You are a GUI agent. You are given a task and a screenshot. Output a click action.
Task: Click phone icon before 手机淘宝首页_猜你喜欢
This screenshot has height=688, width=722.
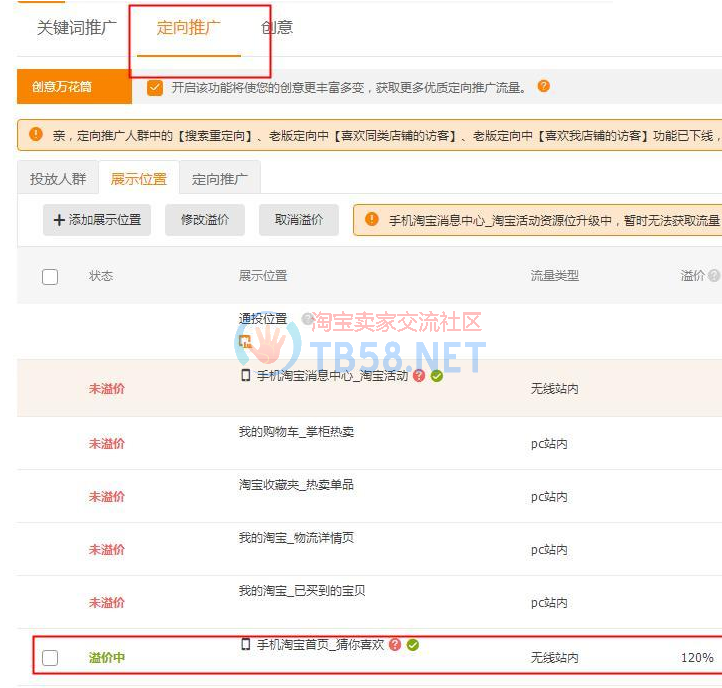pos(246,645)
